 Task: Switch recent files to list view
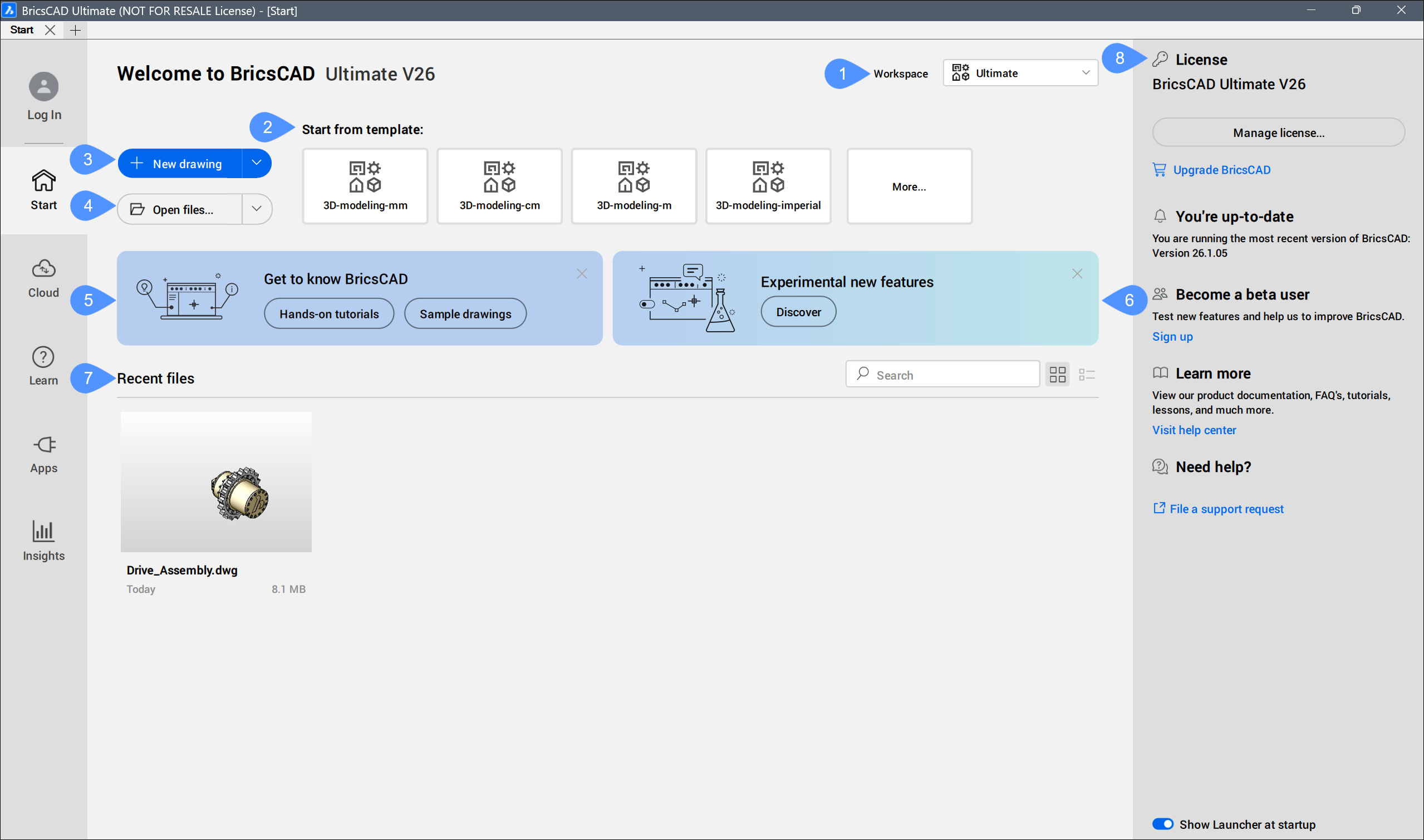click(1087, 375)
